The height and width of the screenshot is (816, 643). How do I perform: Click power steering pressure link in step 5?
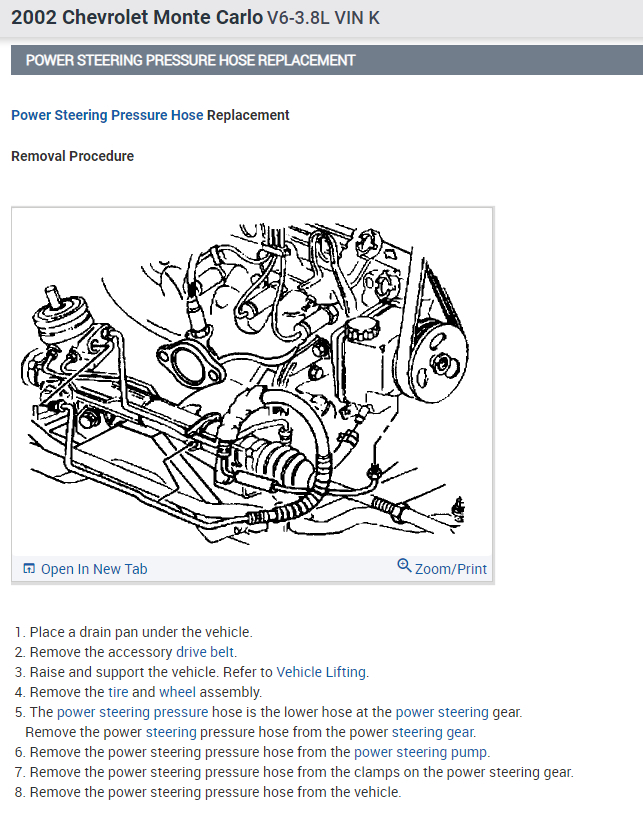pyautogui.click(x=133, y=712)
